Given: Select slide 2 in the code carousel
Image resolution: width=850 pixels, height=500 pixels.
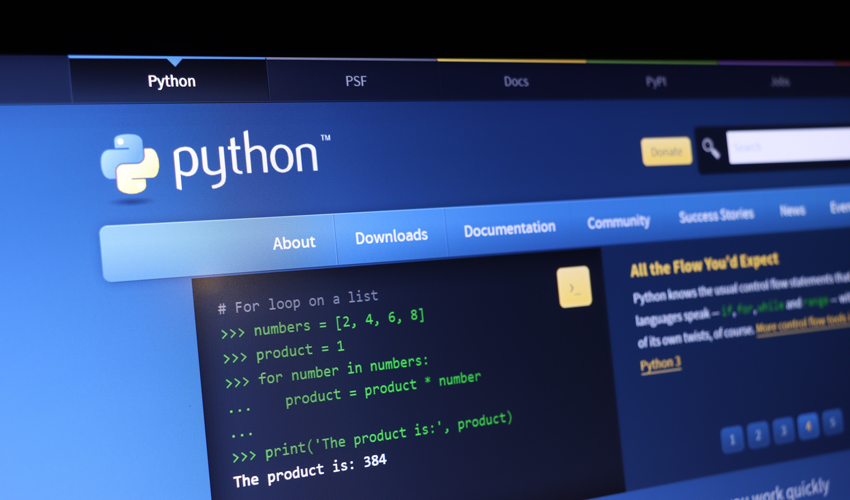Looking at the screenshot, I should click(x=758, y=433).
